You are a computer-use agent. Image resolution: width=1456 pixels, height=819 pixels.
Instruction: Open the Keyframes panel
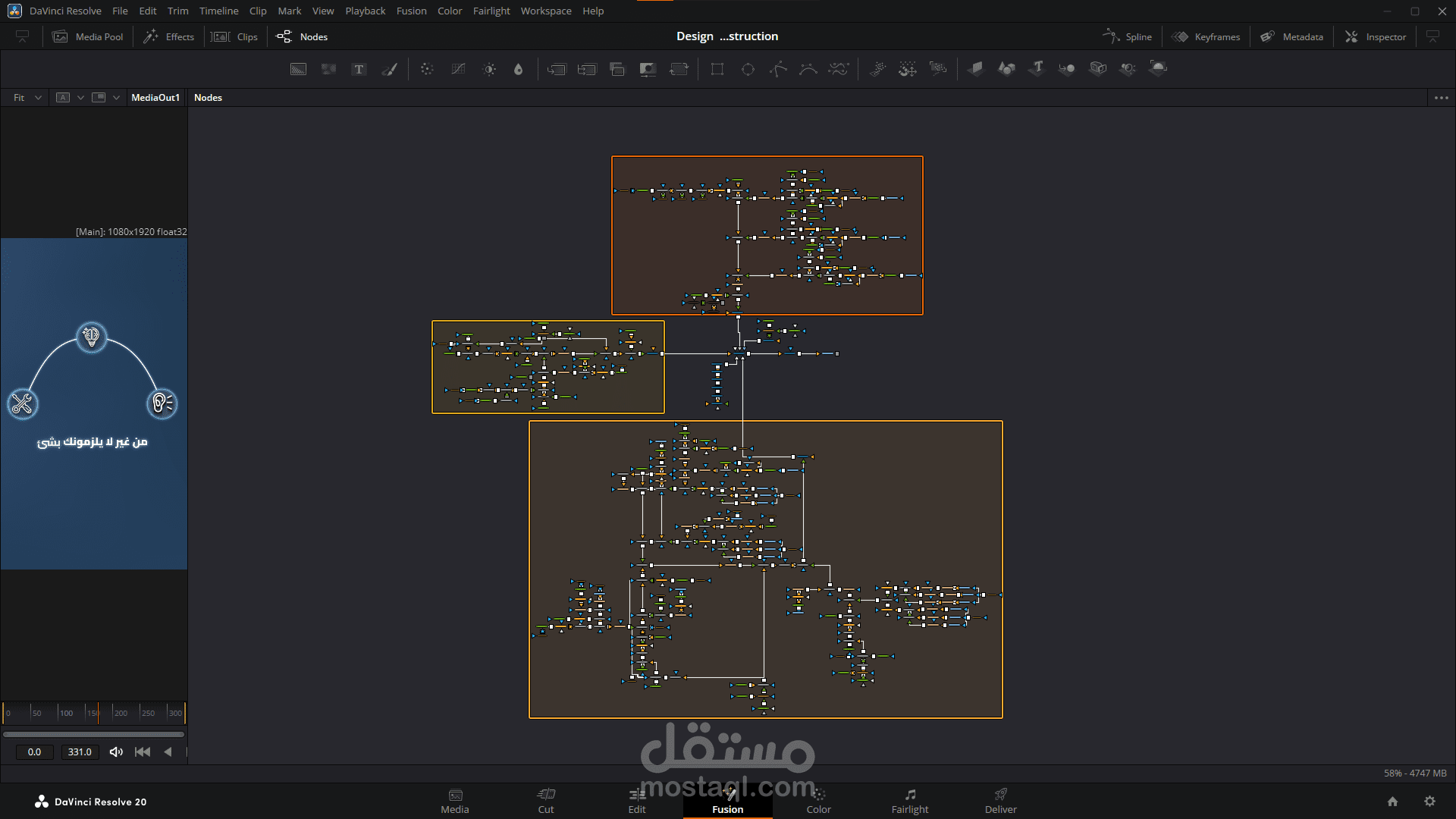point(1206,36)
